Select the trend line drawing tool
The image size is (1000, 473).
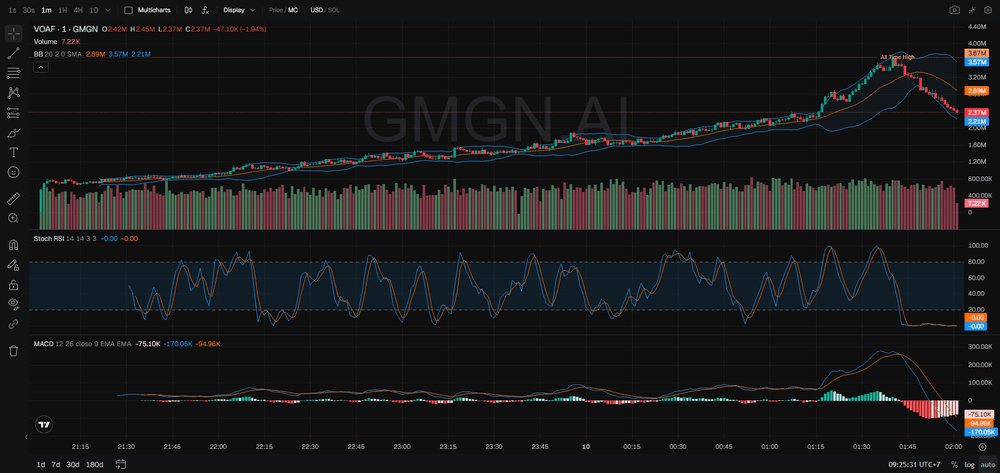[x=13, y=53]
